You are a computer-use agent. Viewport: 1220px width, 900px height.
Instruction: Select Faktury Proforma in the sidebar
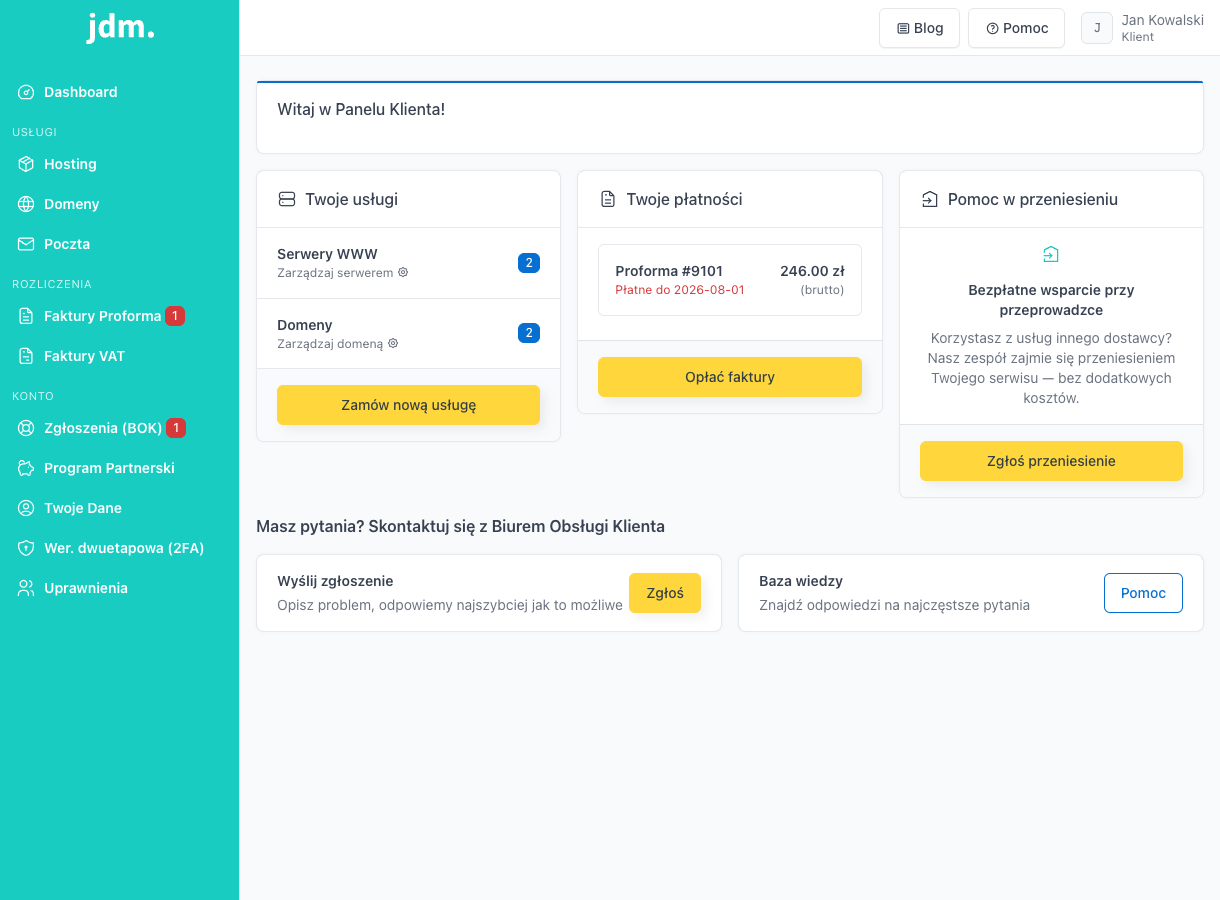tap(120, 316)
